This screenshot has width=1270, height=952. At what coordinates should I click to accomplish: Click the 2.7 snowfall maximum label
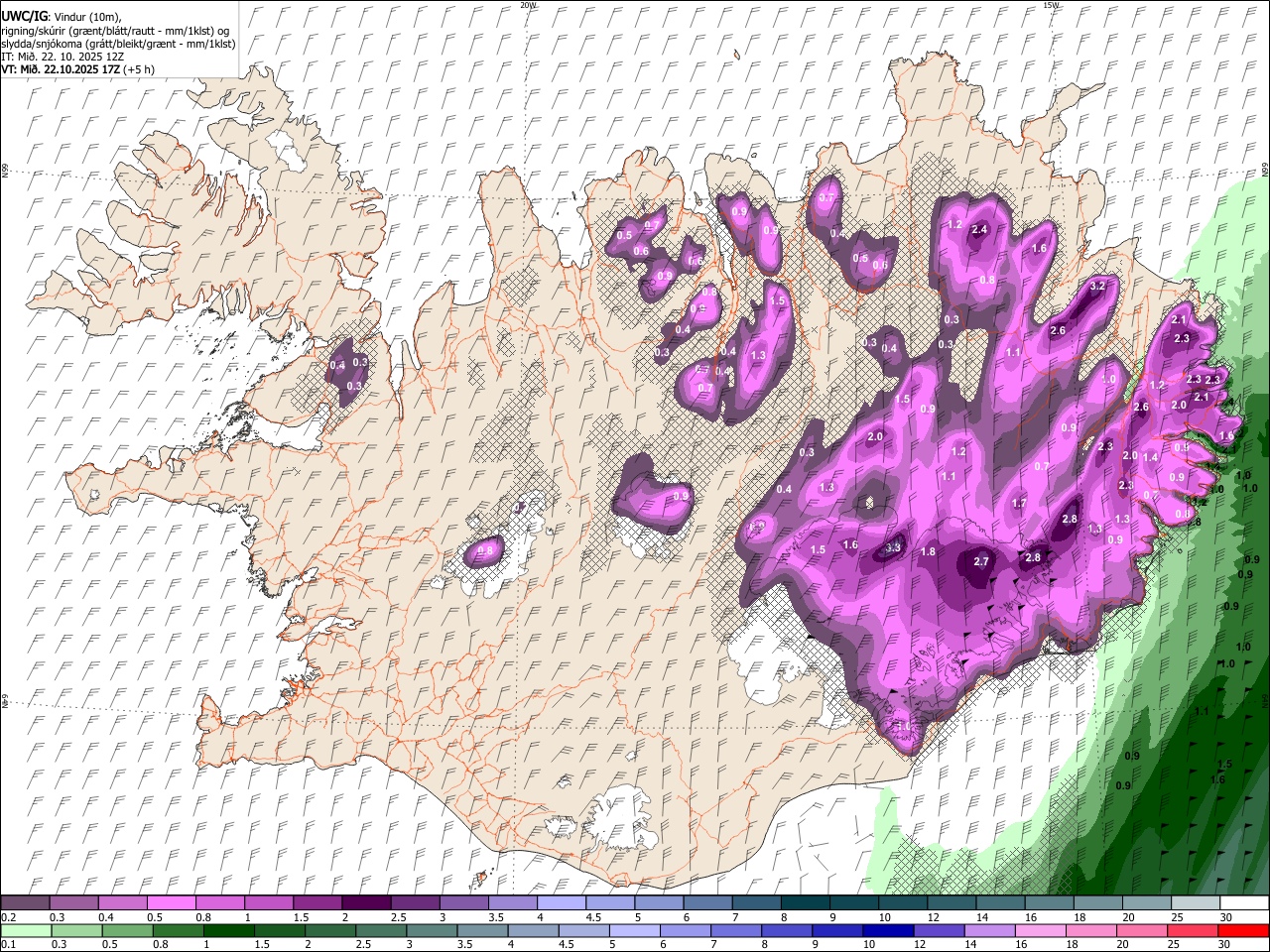coord(981,561)
